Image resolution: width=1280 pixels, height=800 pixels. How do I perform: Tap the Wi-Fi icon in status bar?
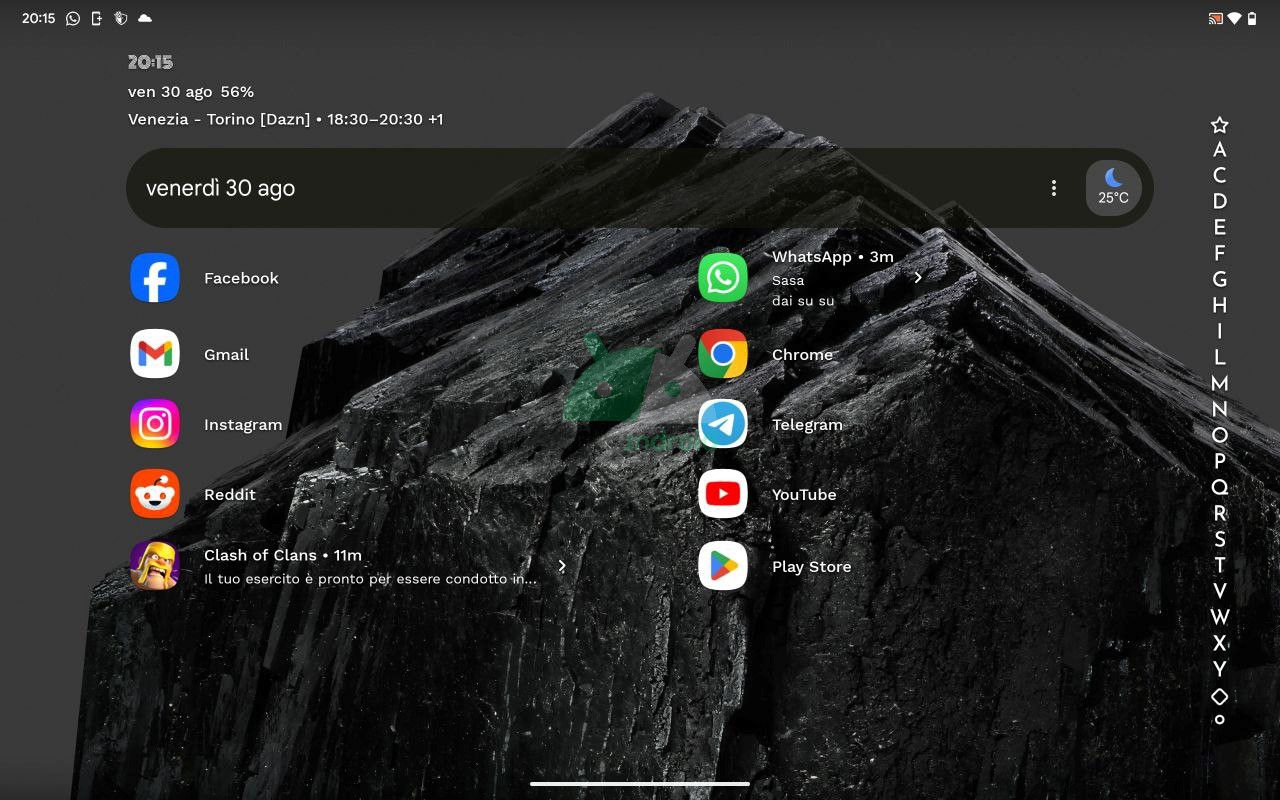tap(1234, 18)
